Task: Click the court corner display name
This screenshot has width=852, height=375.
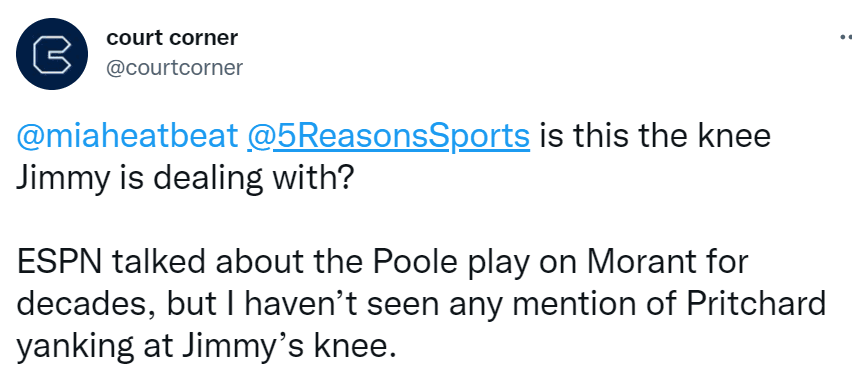Action: [x=172, y=38]
